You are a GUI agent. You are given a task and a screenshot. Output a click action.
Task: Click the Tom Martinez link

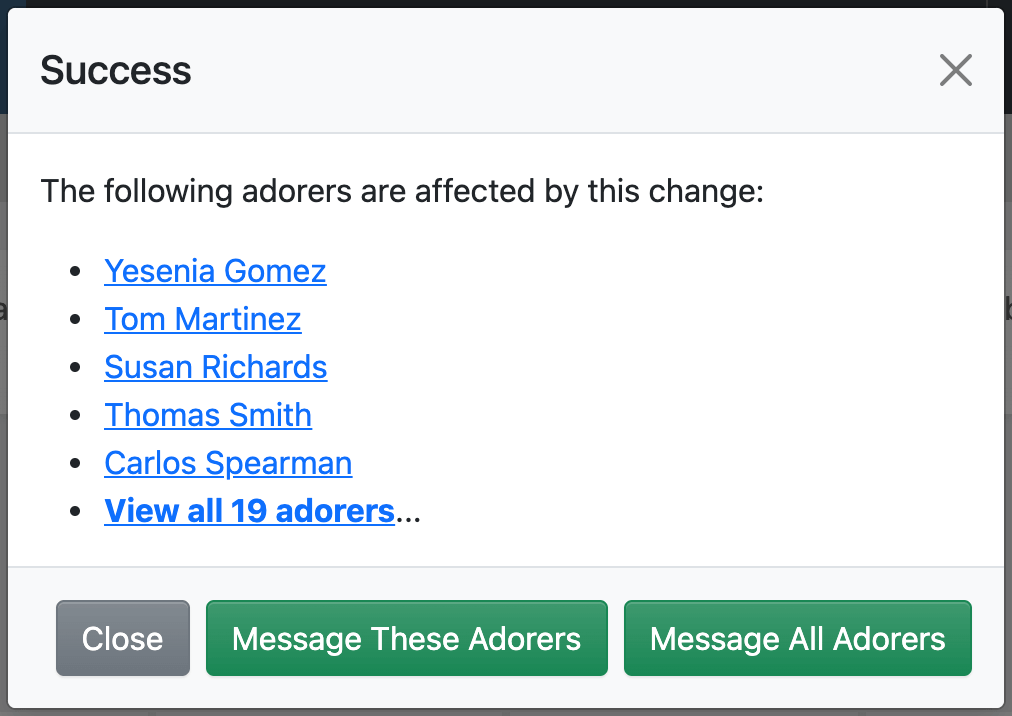202,319
